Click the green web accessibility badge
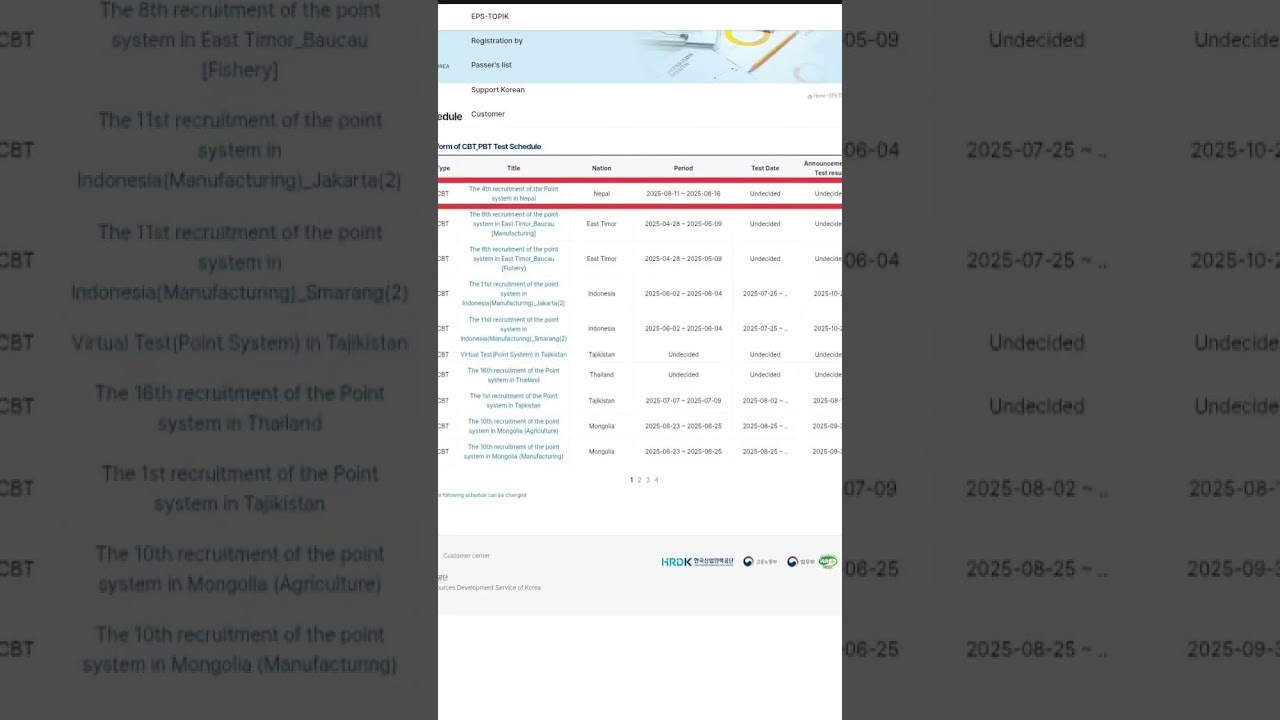 coord(828,562)
